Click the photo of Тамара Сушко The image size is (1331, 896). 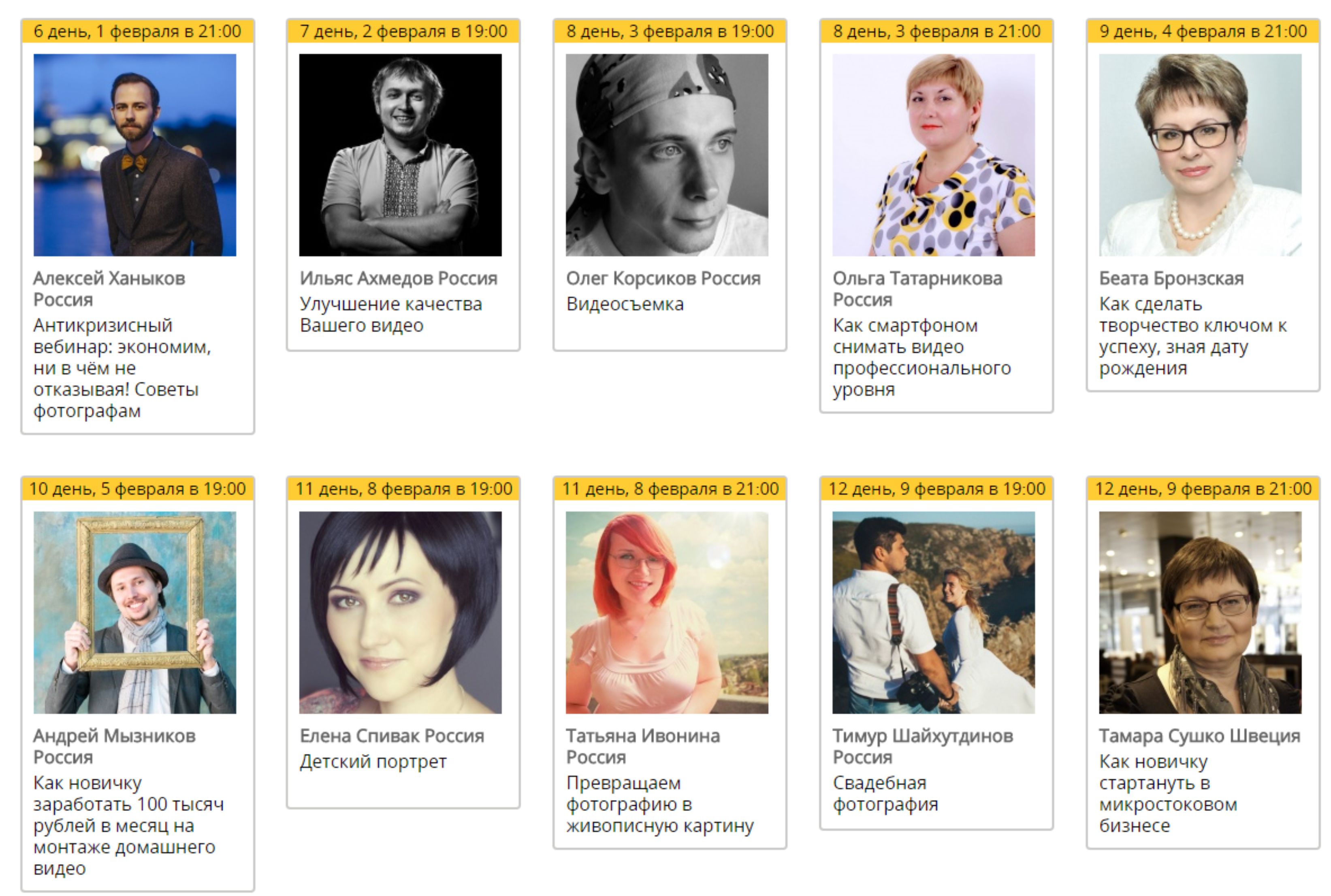(1199, 612)
